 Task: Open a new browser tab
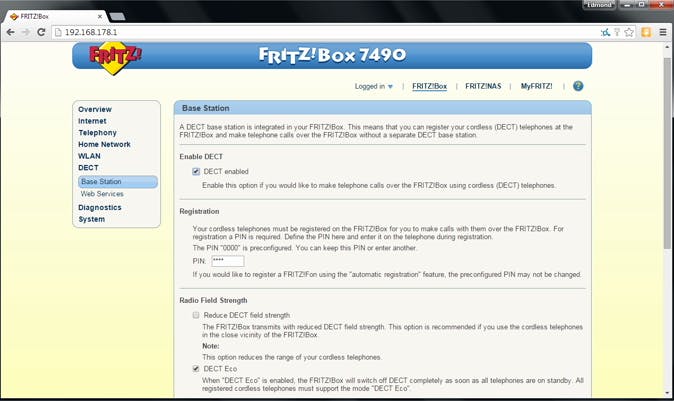pyautogui.click(x=117, y=16)
